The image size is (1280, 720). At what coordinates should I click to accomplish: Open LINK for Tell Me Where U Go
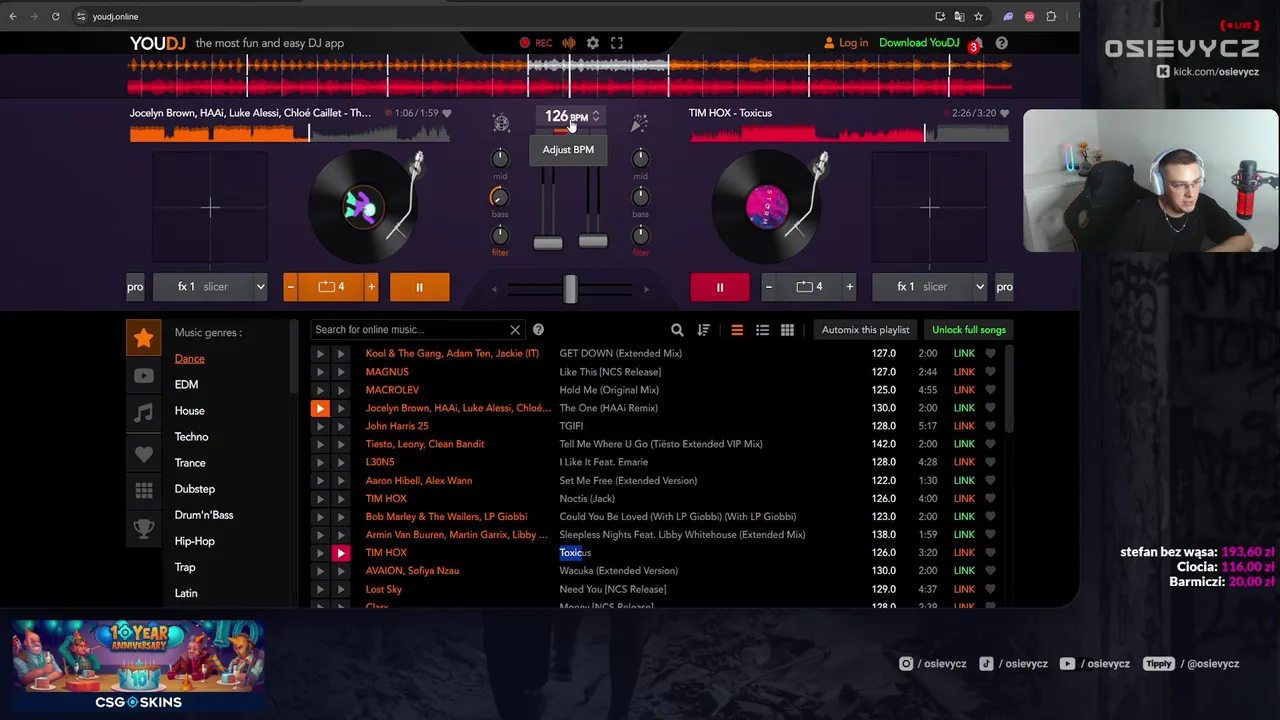(964, 444)
